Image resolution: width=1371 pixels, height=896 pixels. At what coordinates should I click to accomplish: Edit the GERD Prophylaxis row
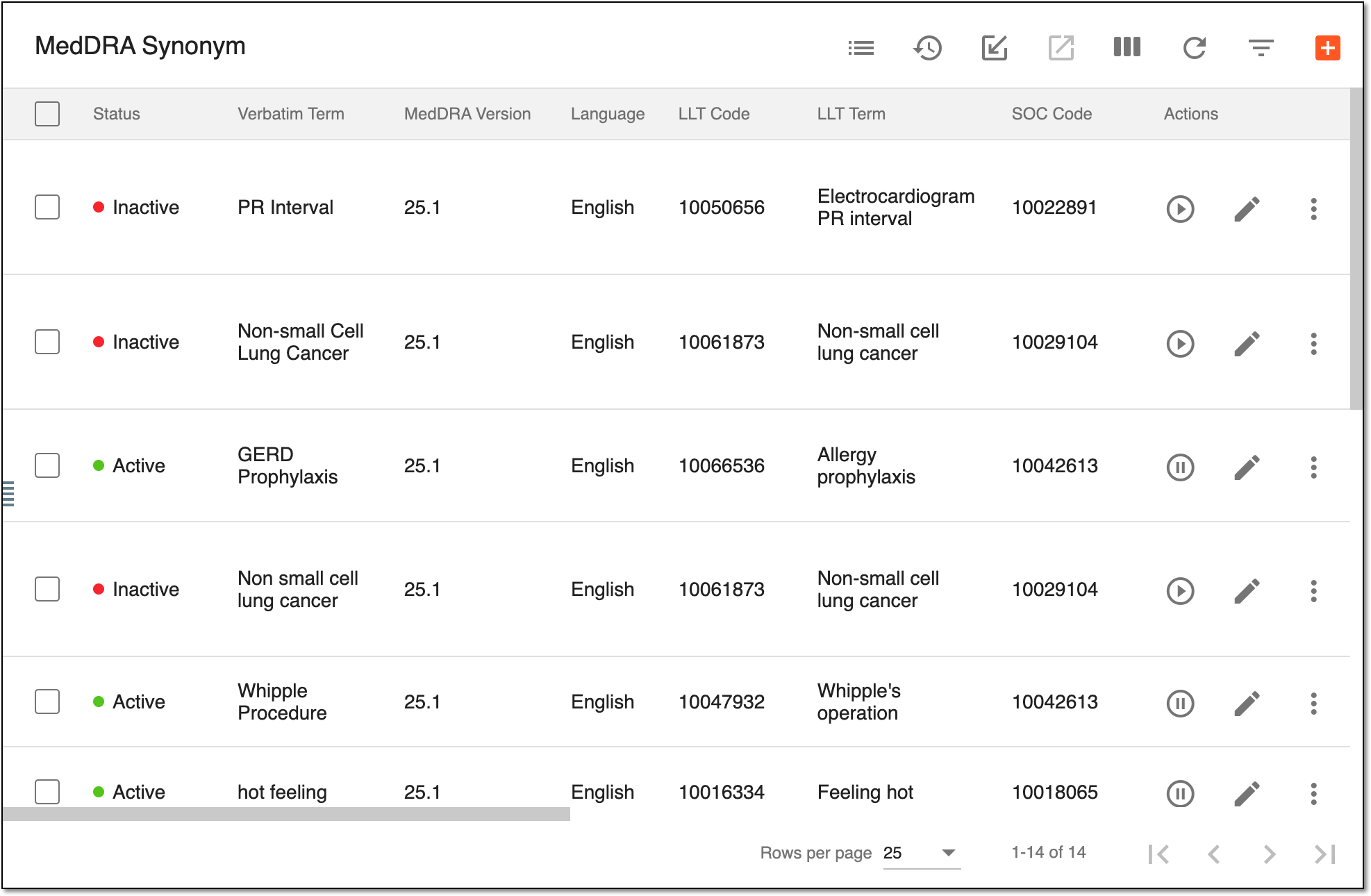(1247, 467)
